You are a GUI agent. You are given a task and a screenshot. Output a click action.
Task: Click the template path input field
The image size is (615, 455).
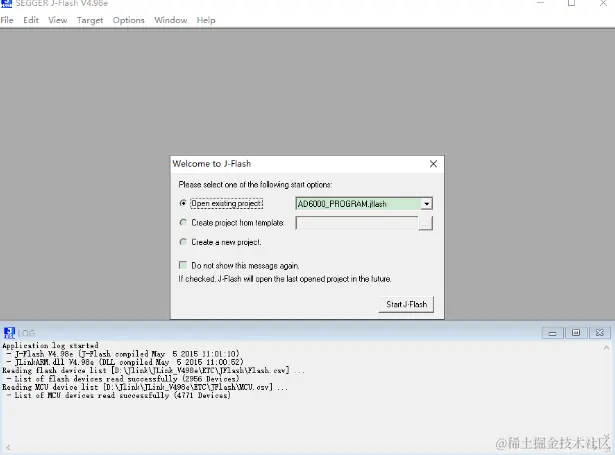357,223
